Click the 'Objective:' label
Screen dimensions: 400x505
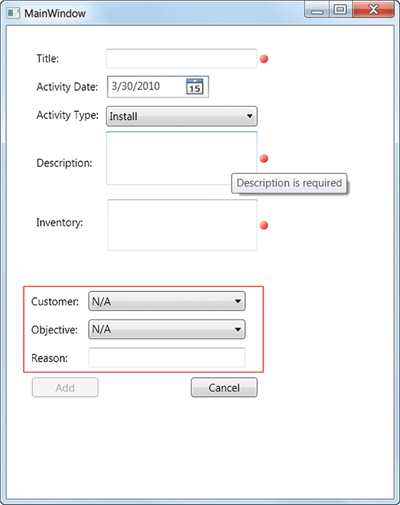point(54,330)
